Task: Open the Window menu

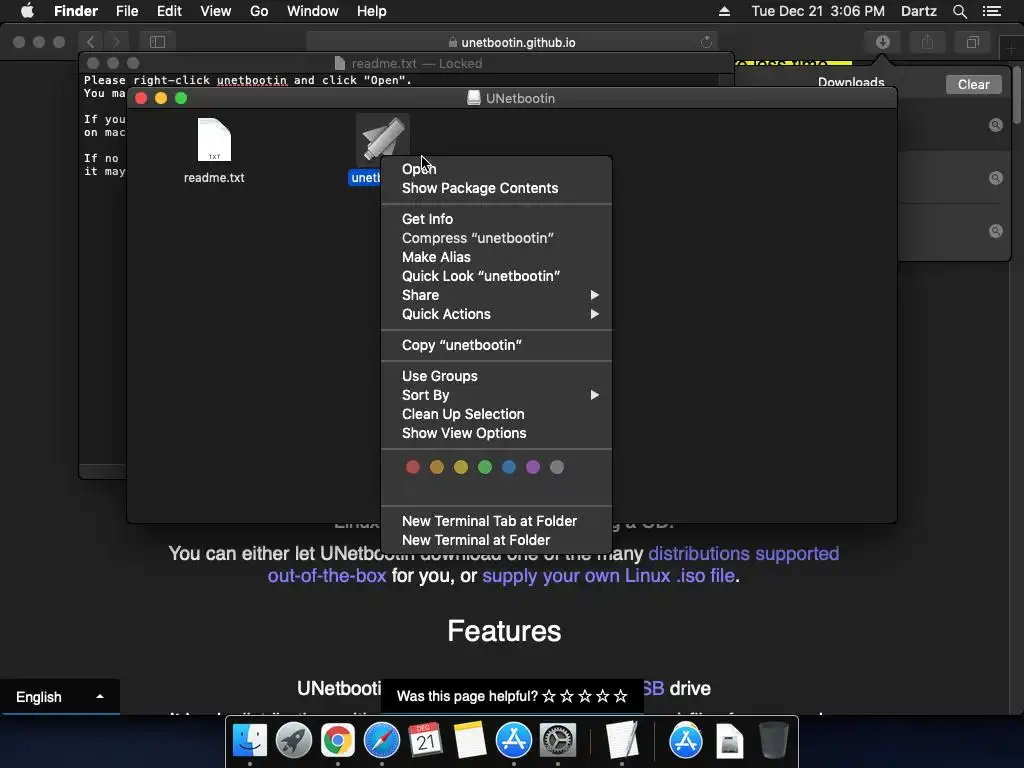Action: pos(312,11)
